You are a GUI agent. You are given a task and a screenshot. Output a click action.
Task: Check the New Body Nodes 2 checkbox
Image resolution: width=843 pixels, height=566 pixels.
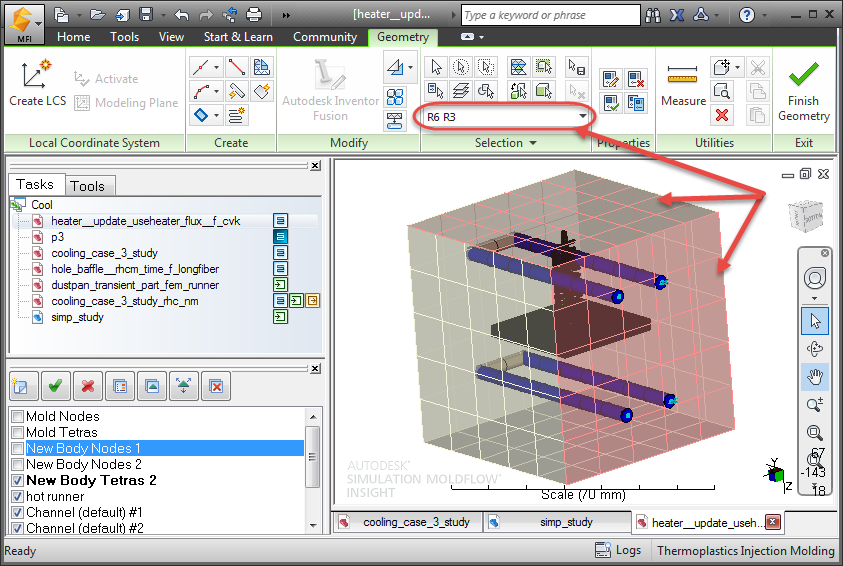pyautogui.click(x=17, y=464)
